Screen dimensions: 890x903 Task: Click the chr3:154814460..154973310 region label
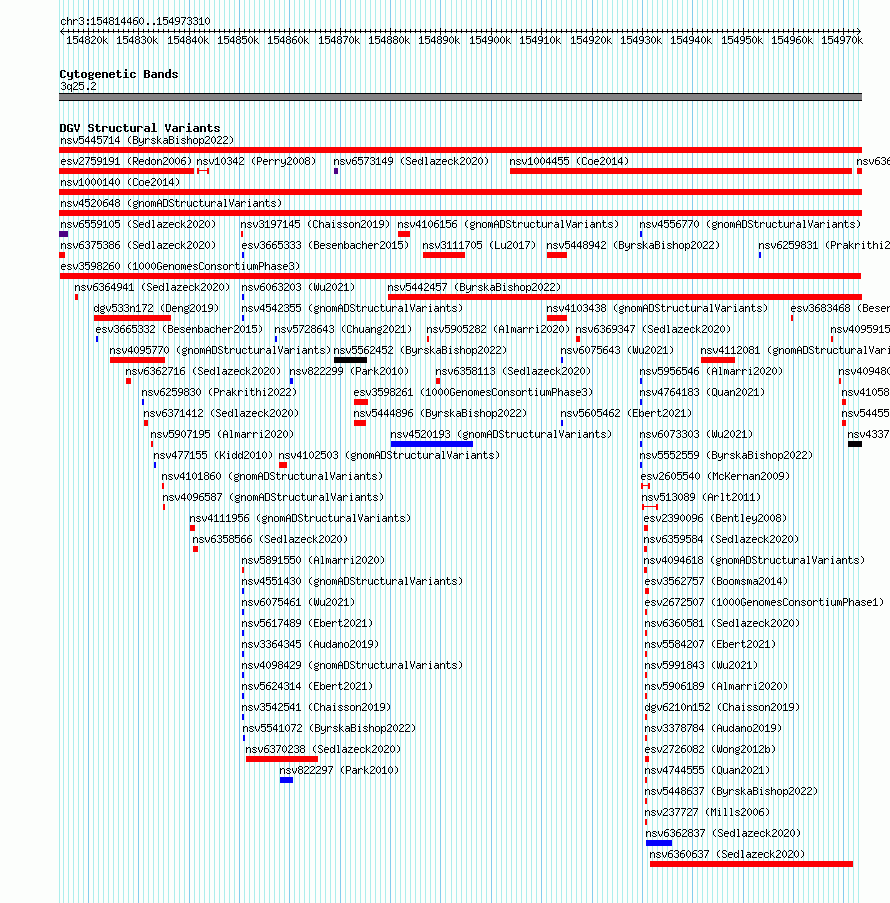coord(135,21)
